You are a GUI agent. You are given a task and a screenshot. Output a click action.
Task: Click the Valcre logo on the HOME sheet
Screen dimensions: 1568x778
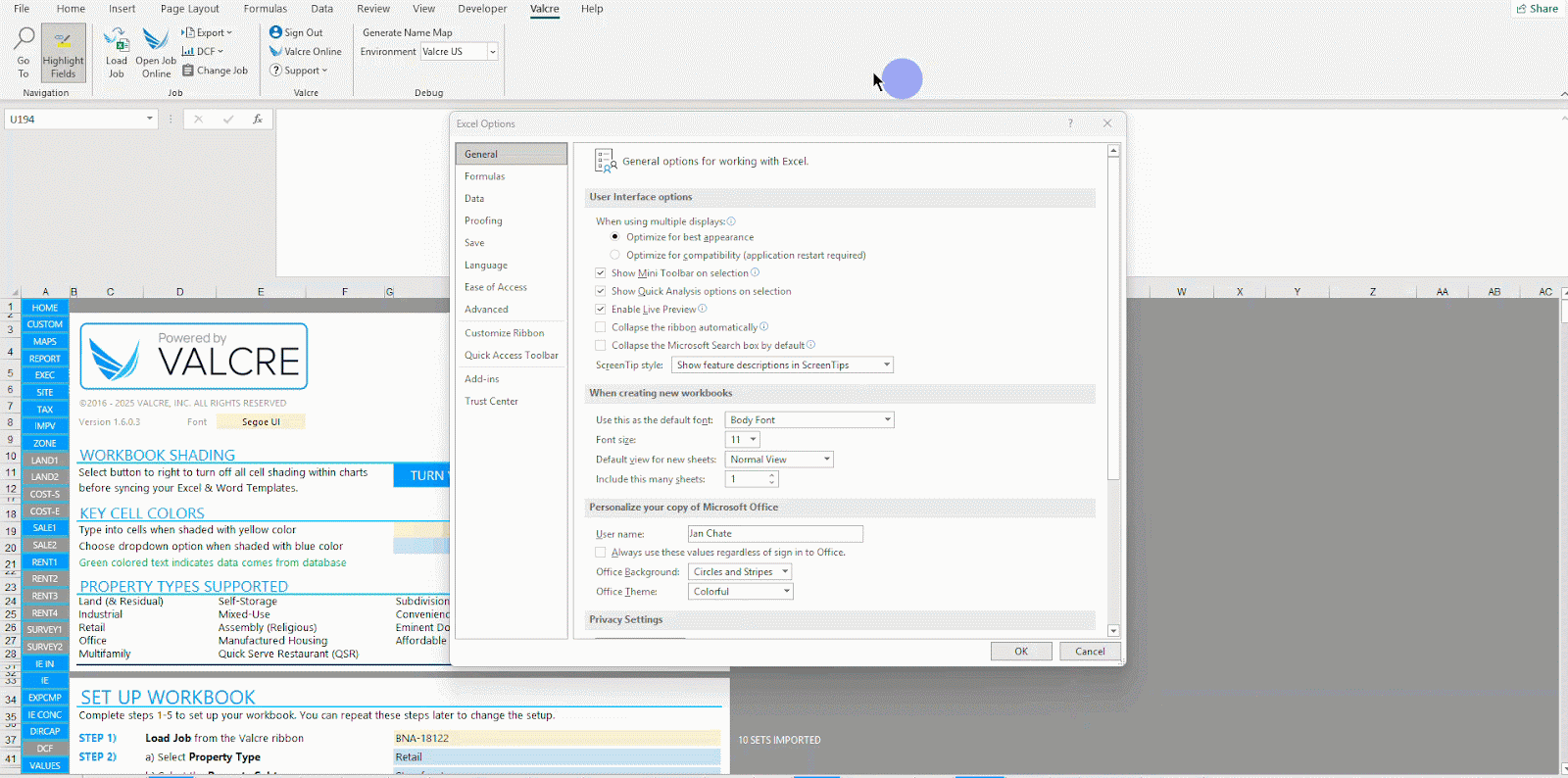point(193,357)
